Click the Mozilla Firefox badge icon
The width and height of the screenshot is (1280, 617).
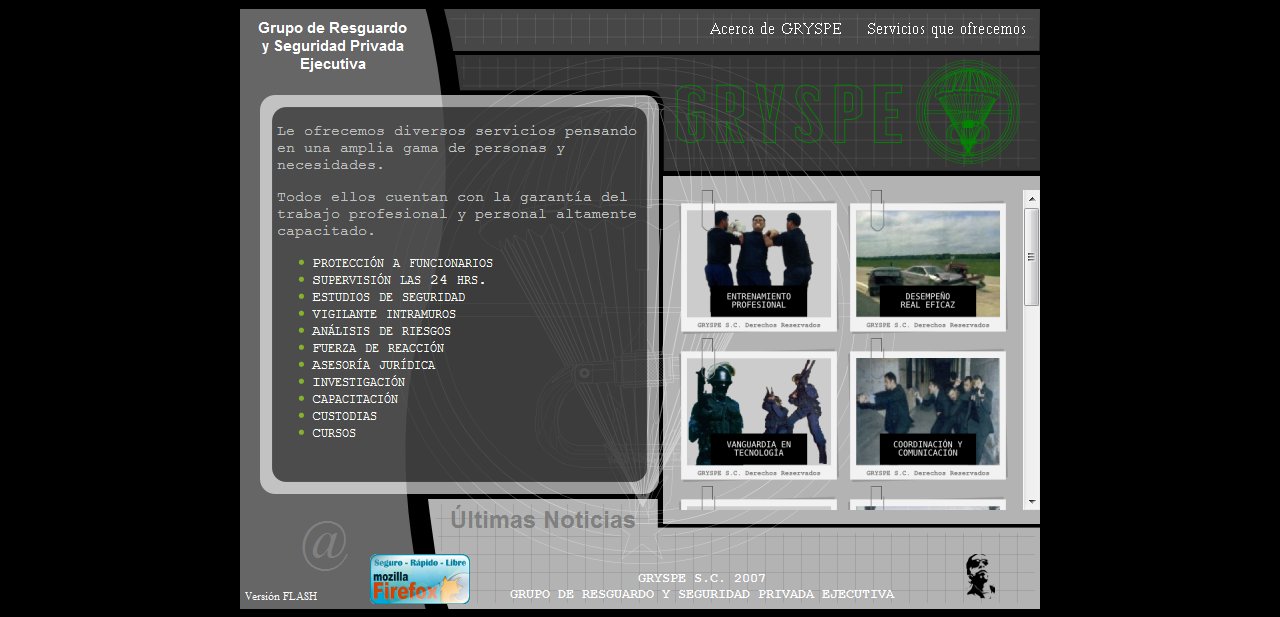pos(419,580)
